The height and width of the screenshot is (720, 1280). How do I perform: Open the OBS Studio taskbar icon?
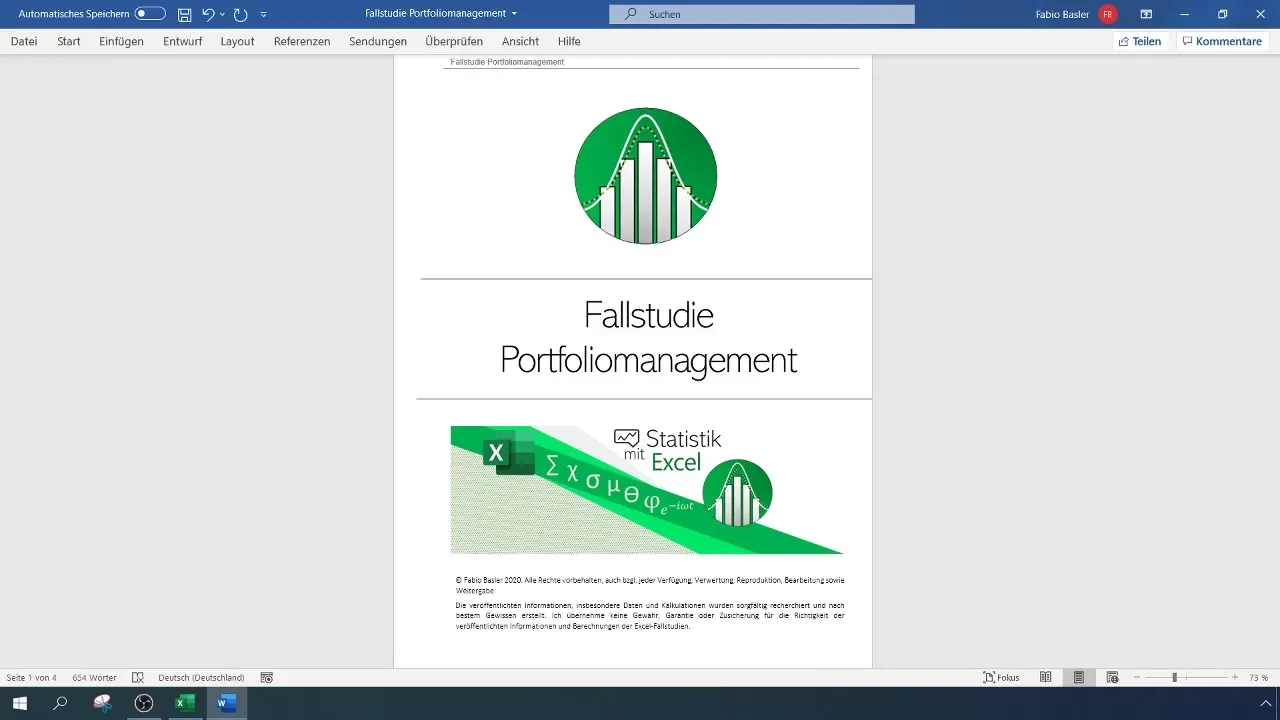point(144,703)
